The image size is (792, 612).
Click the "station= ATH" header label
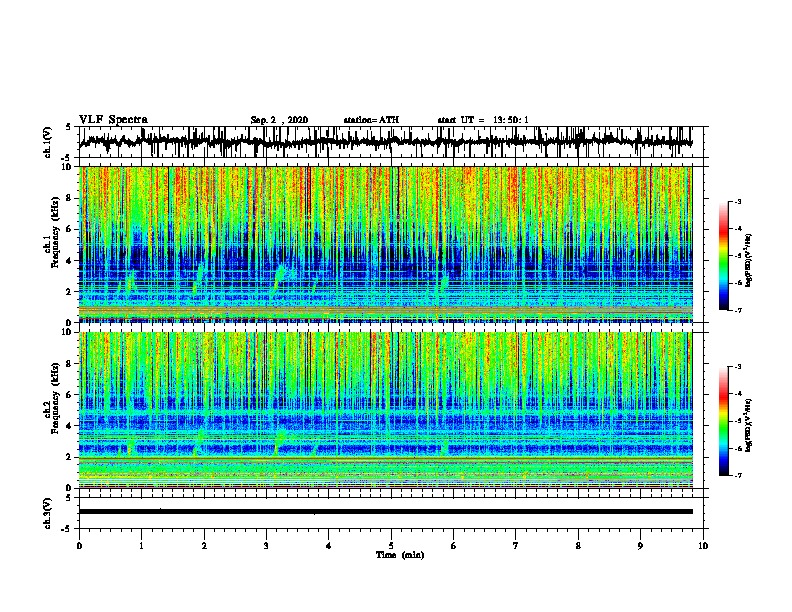click(371, 120)
